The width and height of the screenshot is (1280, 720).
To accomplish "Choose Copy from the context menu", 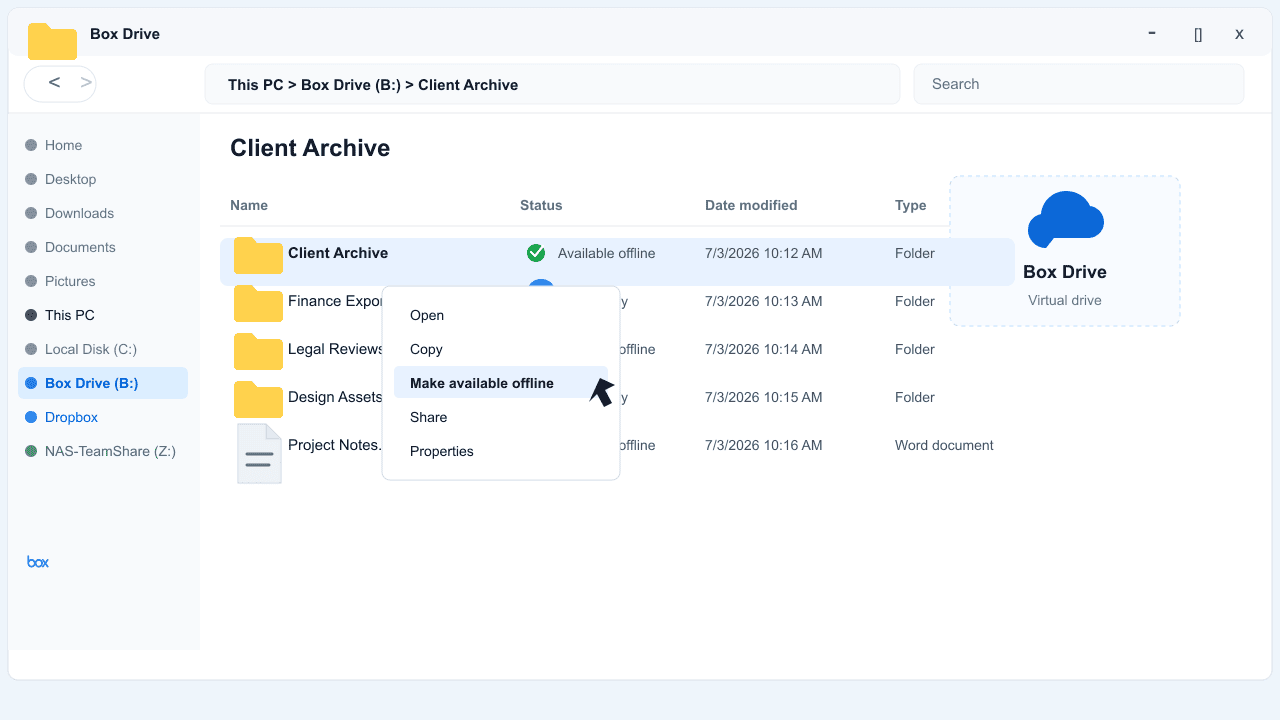I will coord(501,349).
